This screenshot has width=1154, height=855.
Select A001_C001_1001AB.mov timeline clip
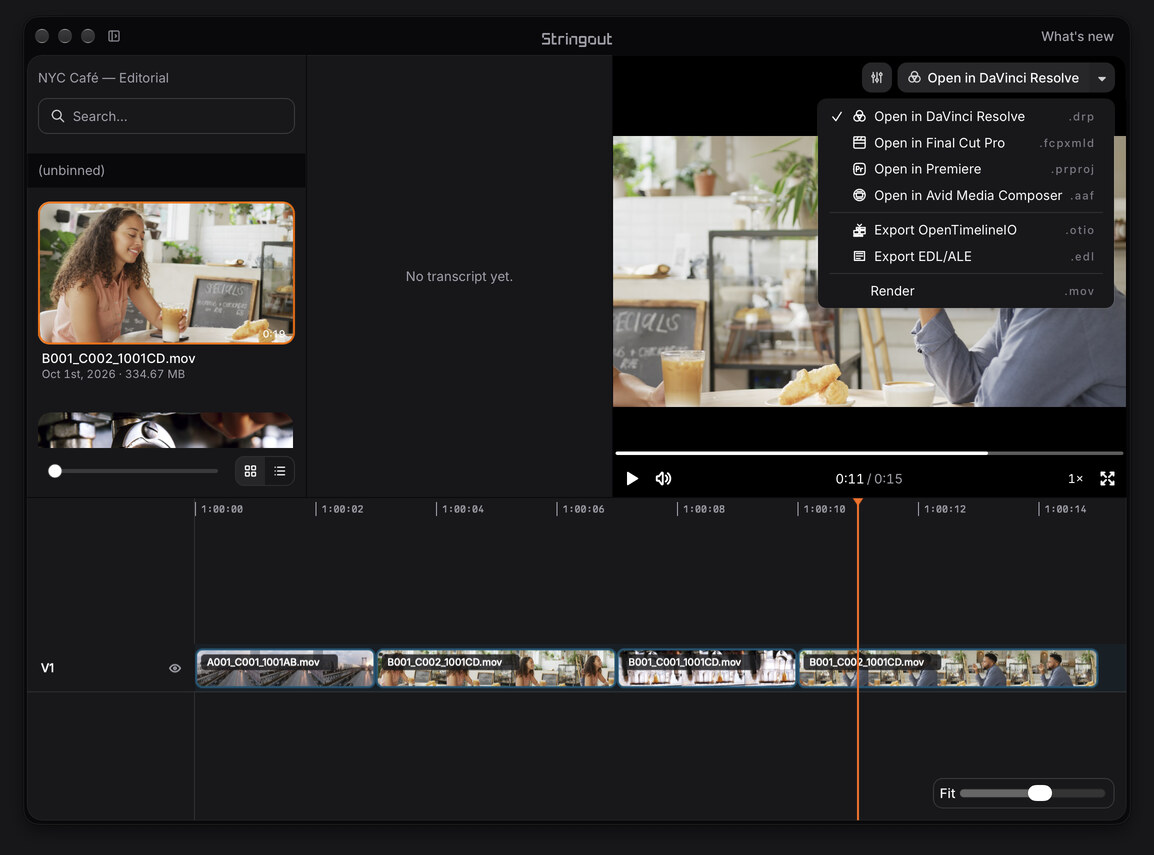pos(285,668)
